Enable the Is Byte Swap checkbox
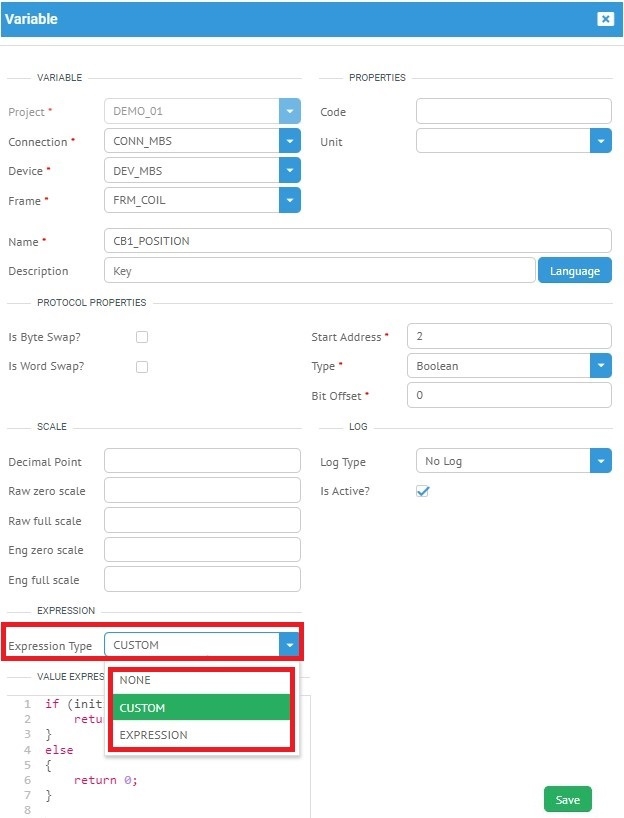This screenshot has height=818, width=624. tap(142, 338)
